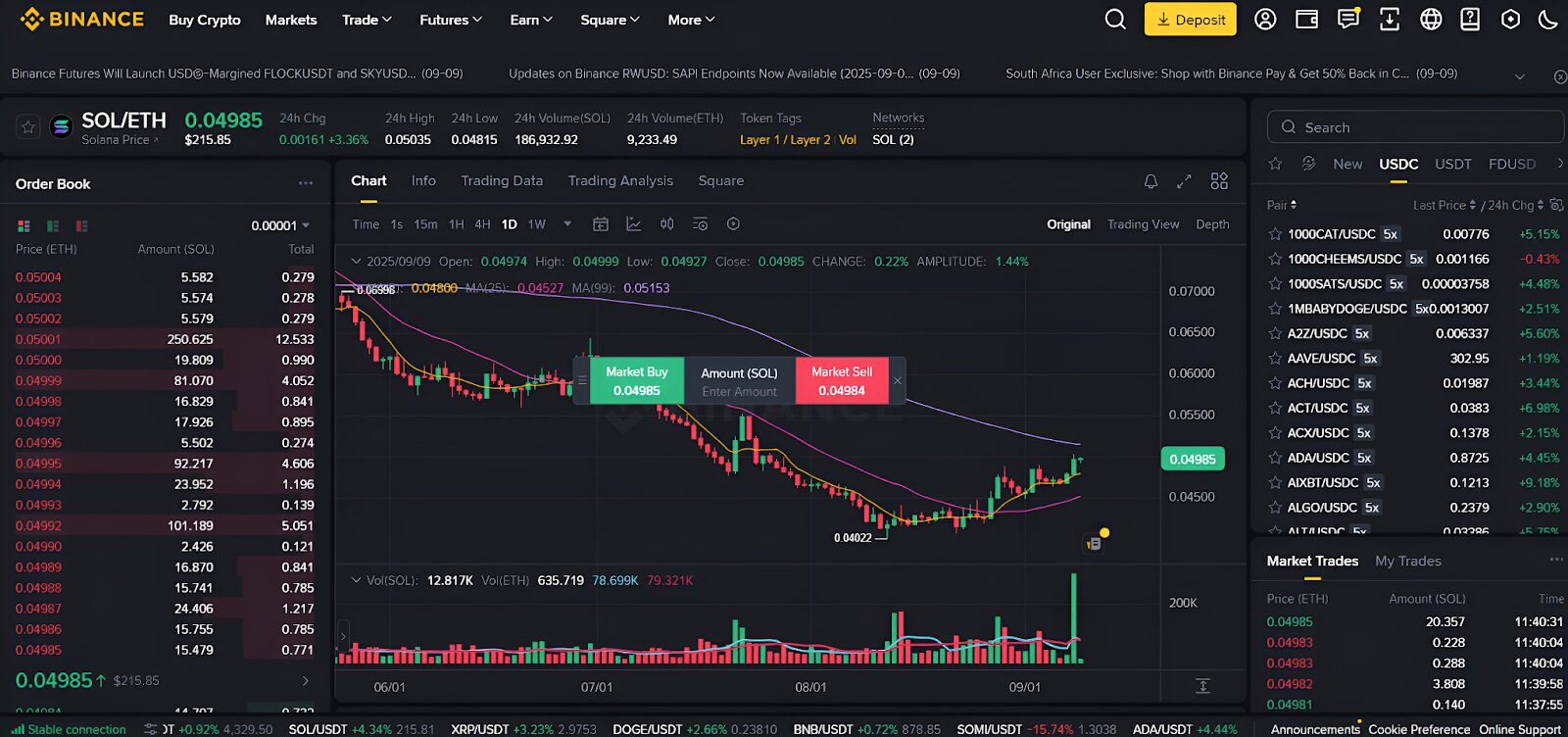Click the yellow-dot floating list icon on the chart
The width and height of the screenshot is (1568, 737).
pyautogui.click(x=1094, y=543)
